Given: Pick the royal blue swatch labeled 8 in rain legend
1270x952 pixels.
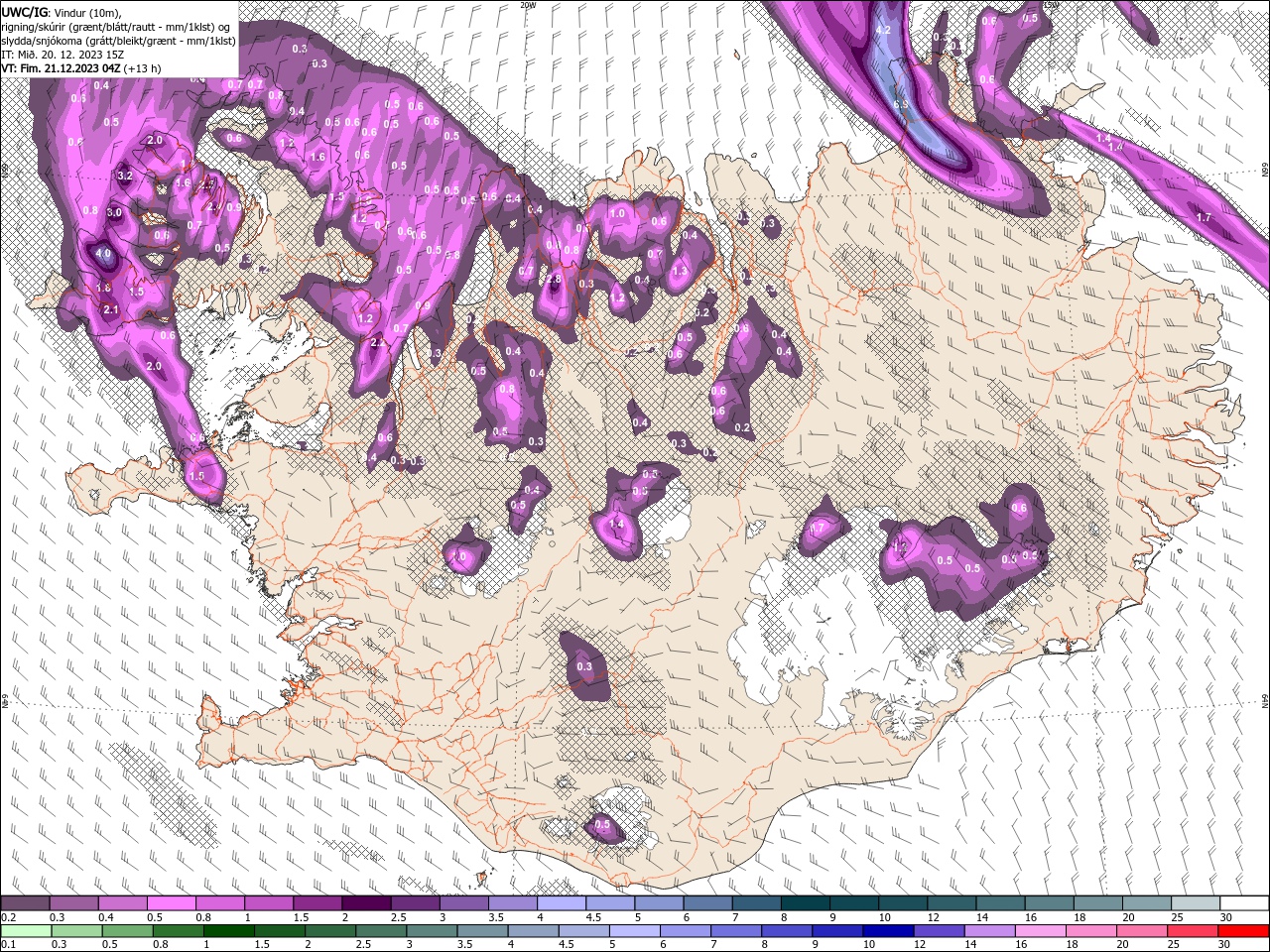Looking at the screenshot, I should (785, 931).
